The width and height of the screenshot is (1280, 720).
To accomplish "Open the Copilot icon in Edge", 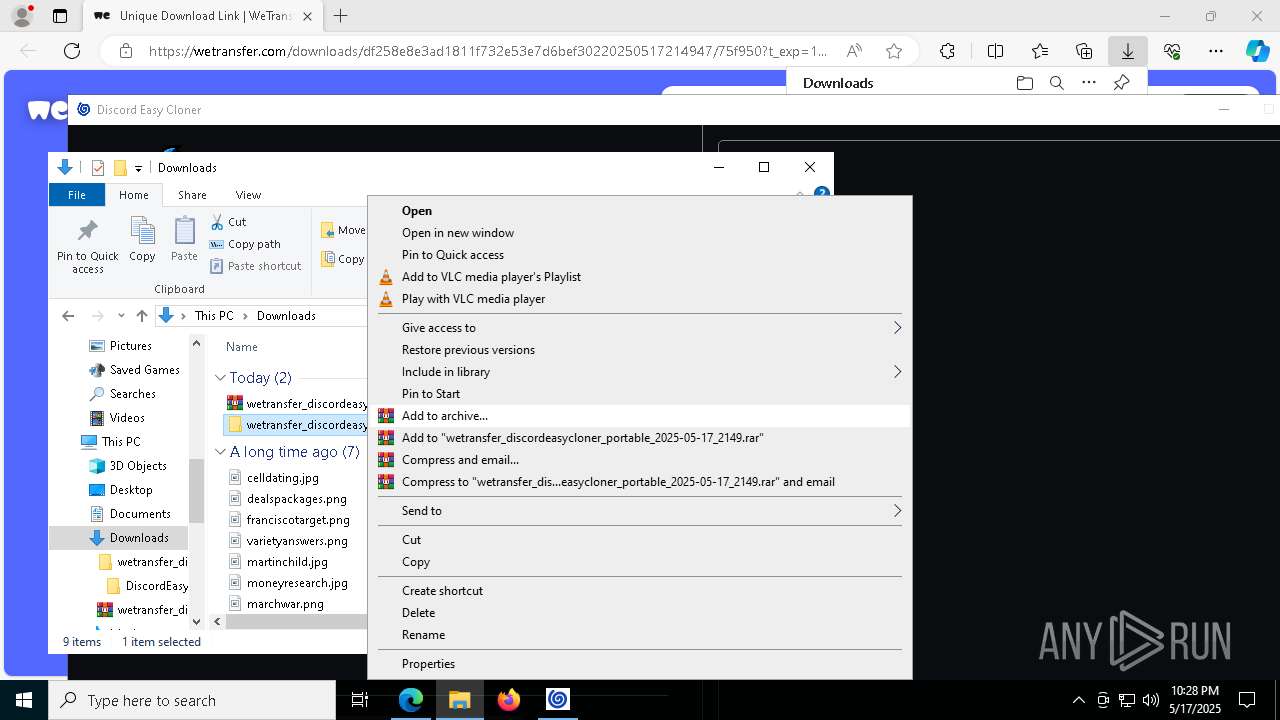I will point(1257,51).
